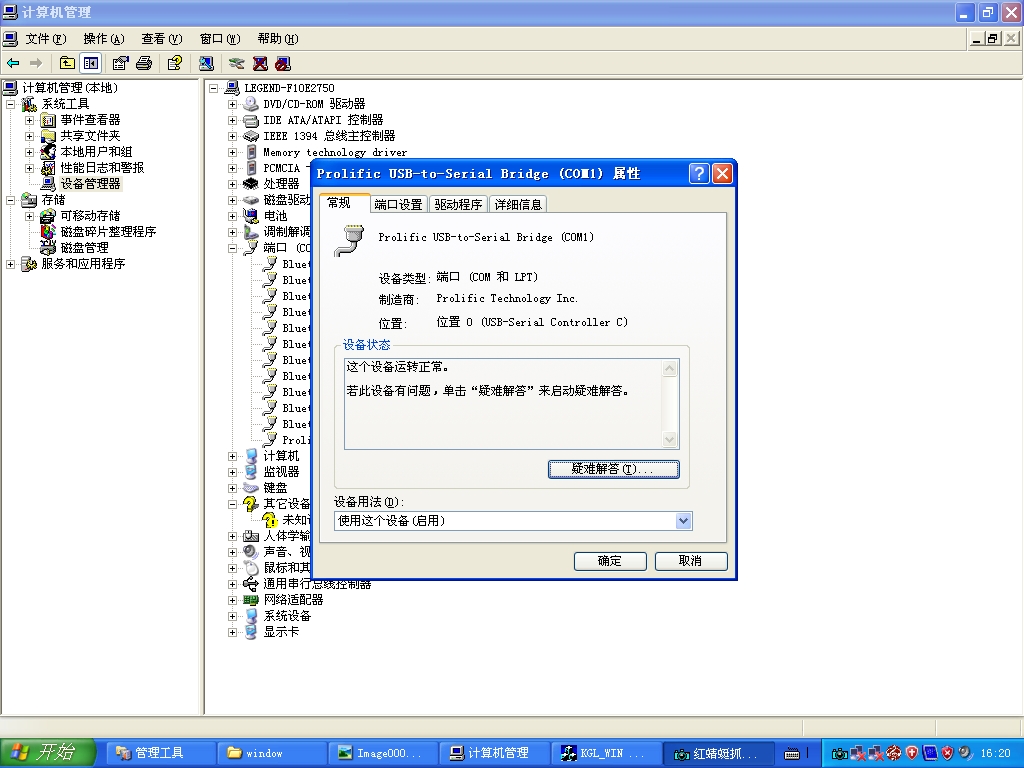Screen dimensions: 1024x768
Task: Toggle the show/hide console tree icon
Action: [91, 63]
